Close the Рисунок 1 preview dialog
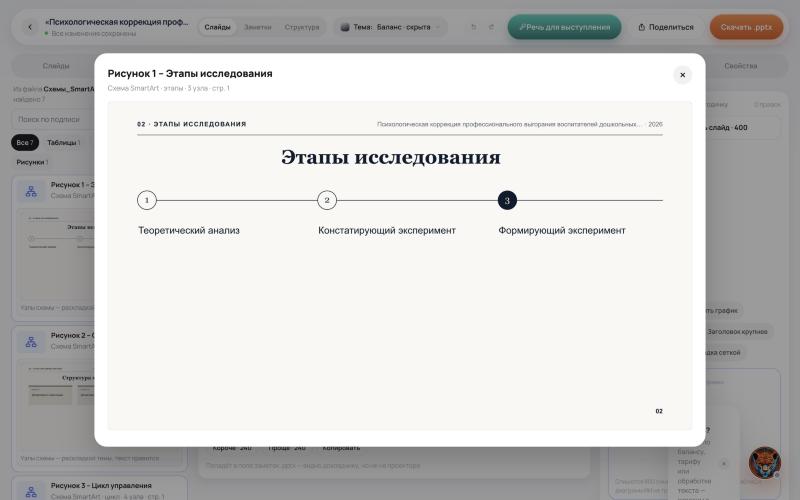Image resolution: width=800 pixels, height=500 pixels. pos(682,75)
